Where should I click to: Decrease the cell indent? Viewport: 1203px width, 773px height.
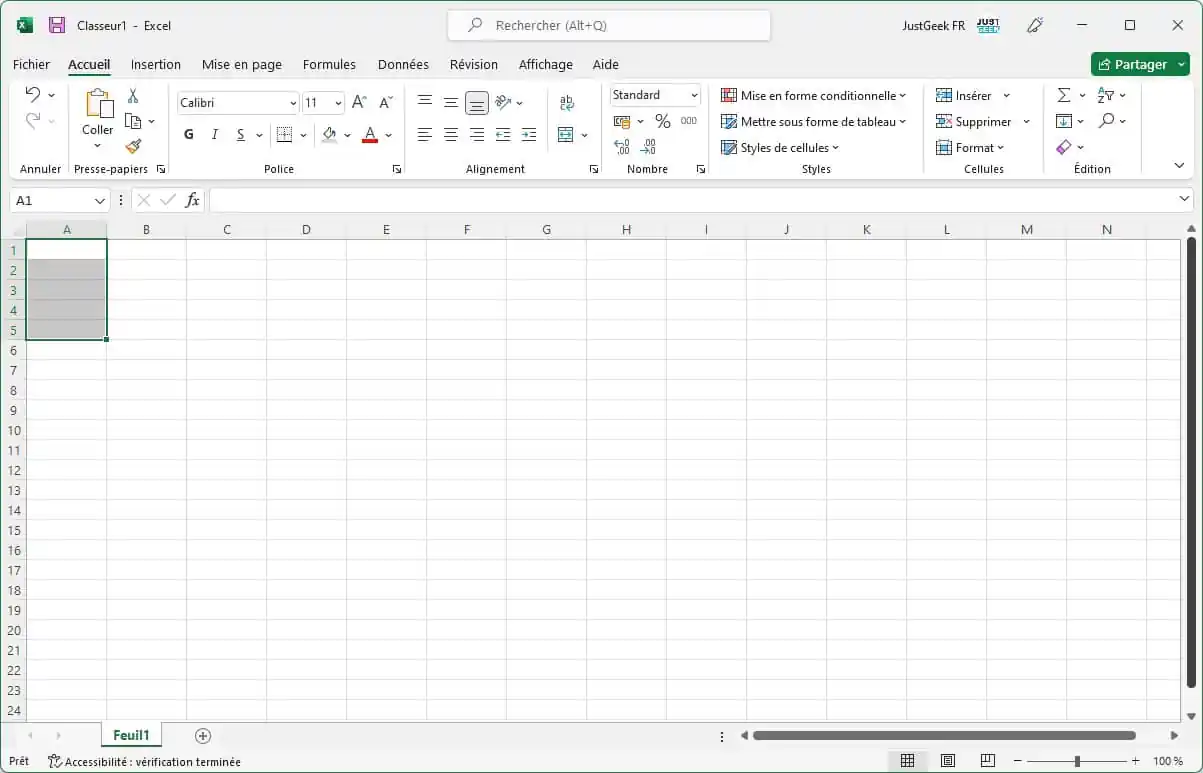point(503,134)
